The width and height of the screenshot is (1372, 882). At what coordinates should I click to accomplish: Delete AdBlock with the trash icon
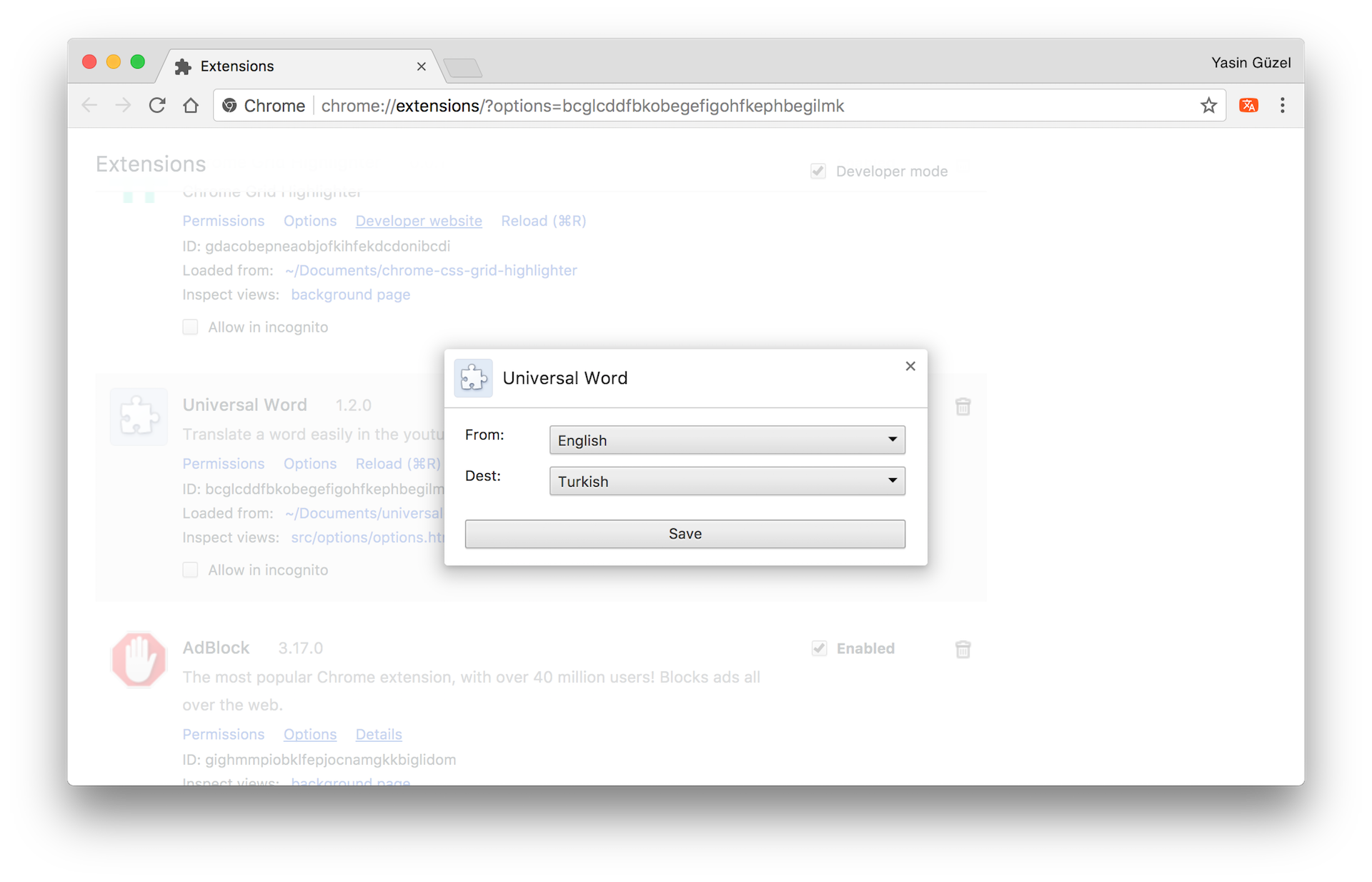963,649
